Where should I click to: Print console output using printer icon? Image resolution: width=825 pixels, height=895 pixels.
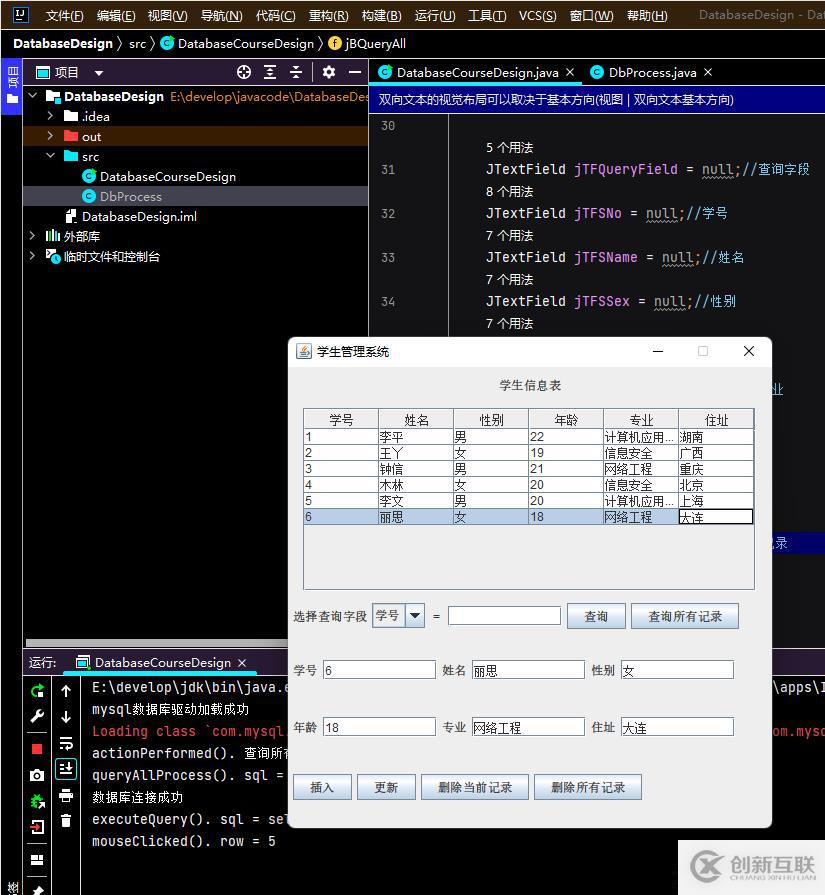pos(66,796)
